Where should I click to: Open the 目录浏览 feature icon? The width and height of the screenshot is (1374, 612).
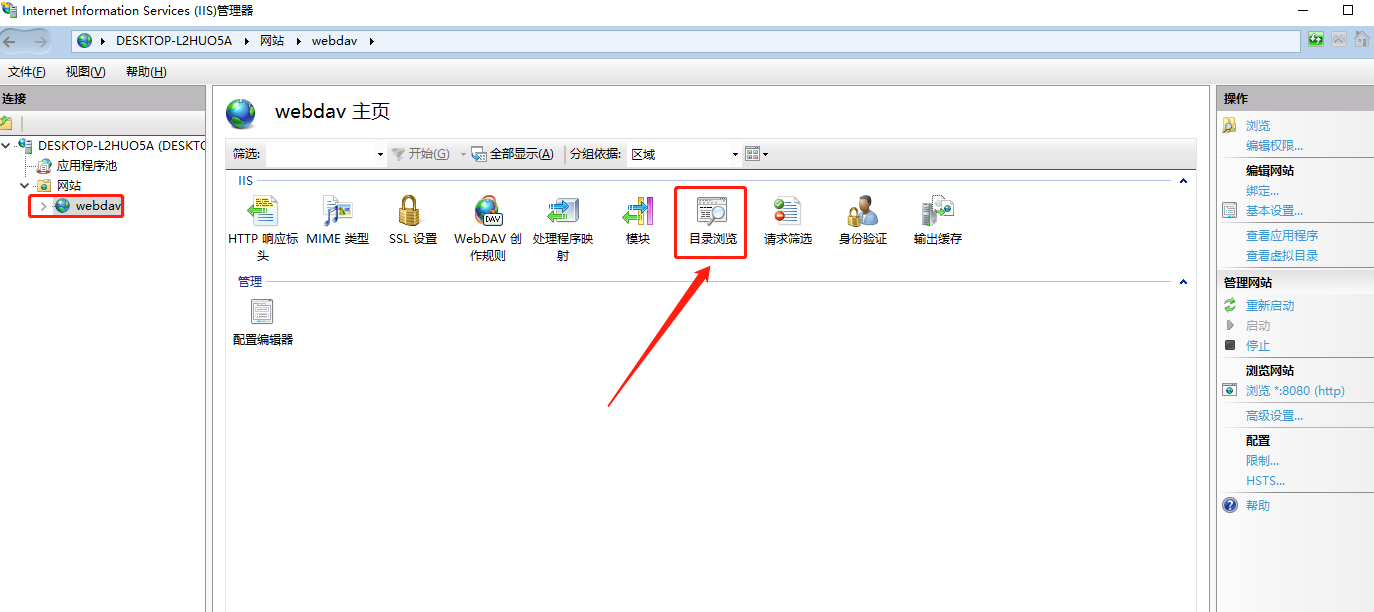(x=712, y=211)
